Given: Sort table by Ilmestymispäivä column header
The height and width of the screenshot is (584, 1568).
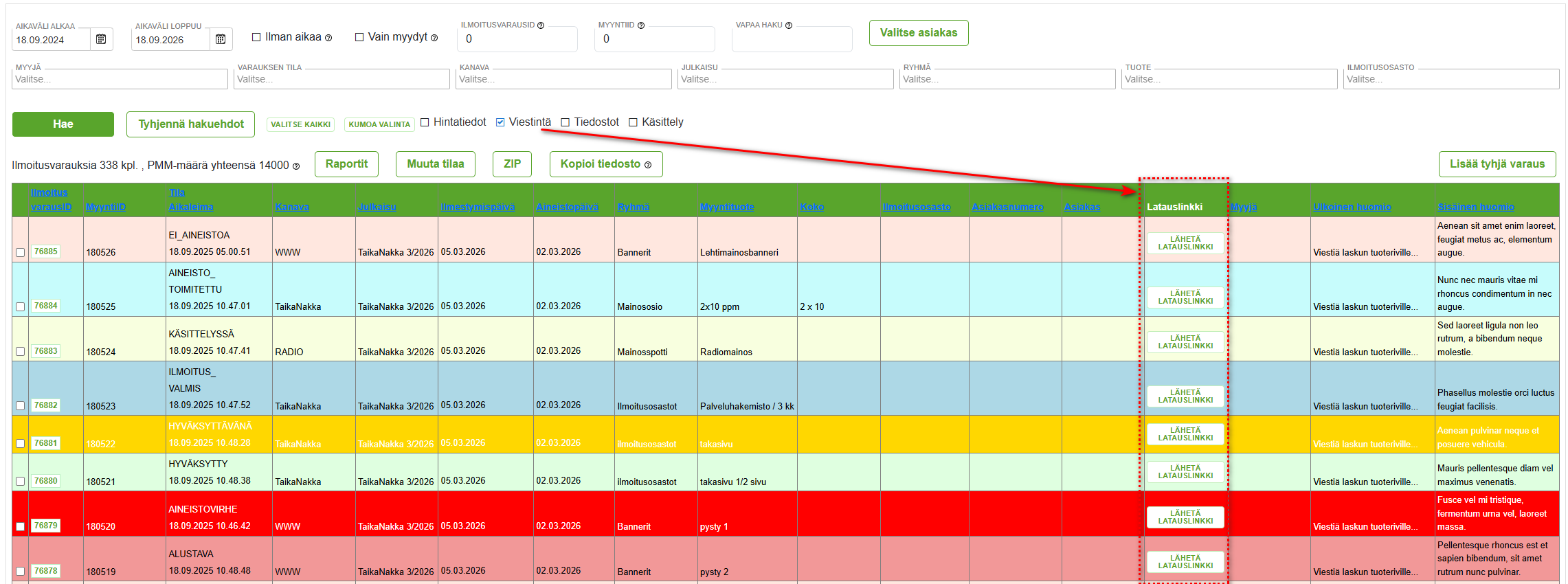Looking at the screenshot, I should tap(478, 207).
